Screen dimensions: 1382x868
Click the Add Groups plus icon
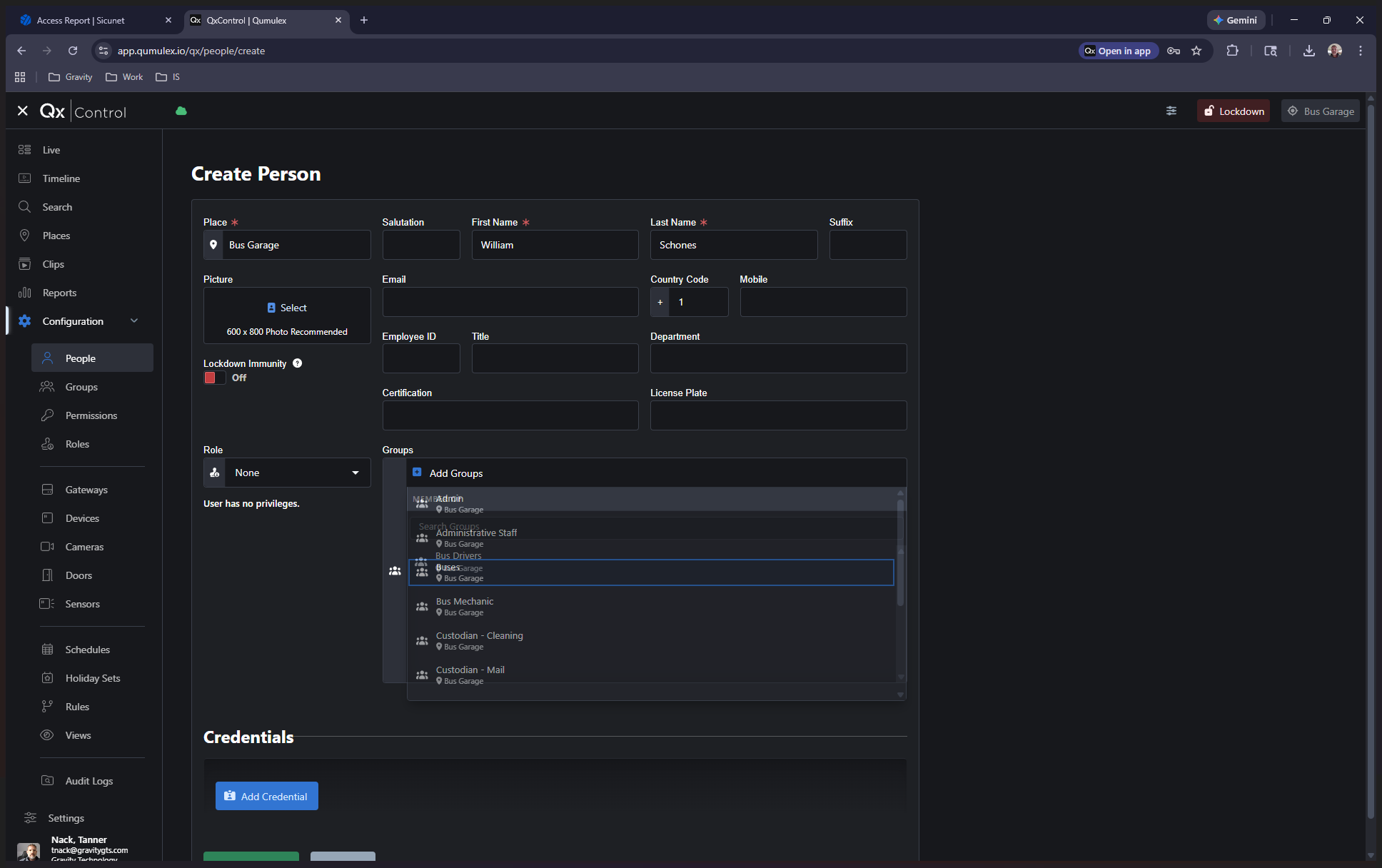click(417, 473)
